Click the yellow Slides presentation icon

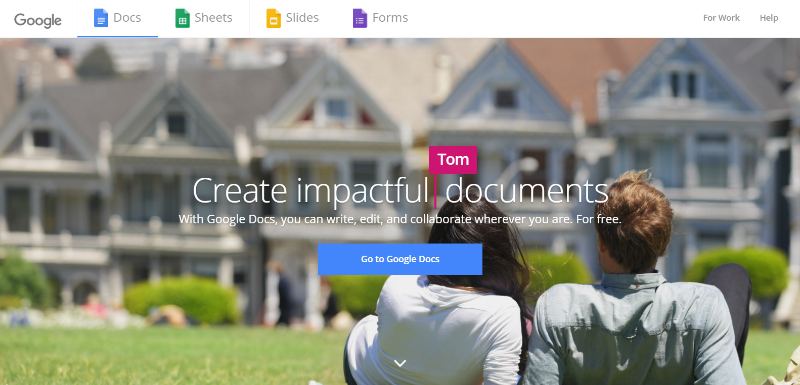[273, 18]
